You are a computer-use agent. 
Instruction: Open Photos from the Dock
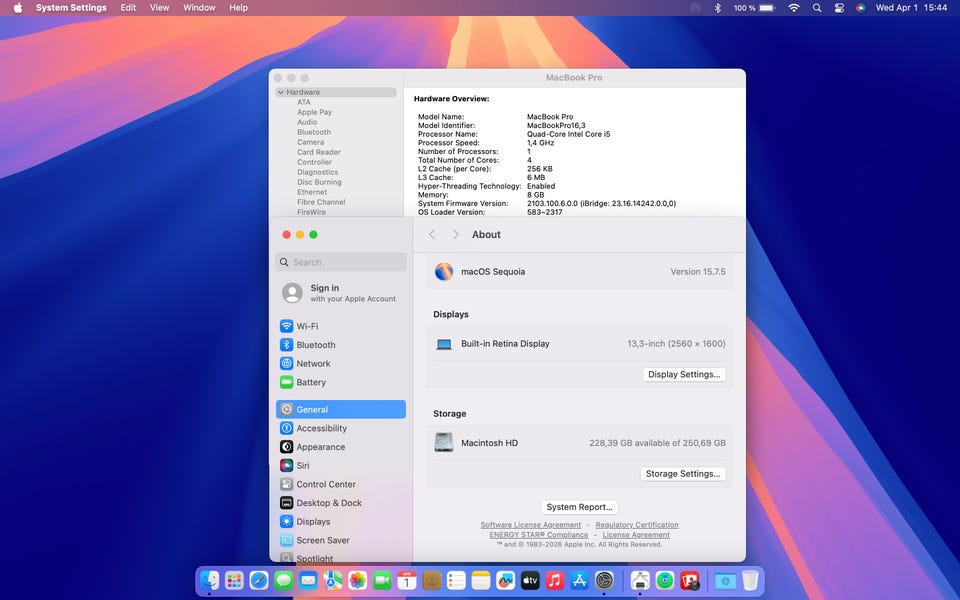point(358,580)
